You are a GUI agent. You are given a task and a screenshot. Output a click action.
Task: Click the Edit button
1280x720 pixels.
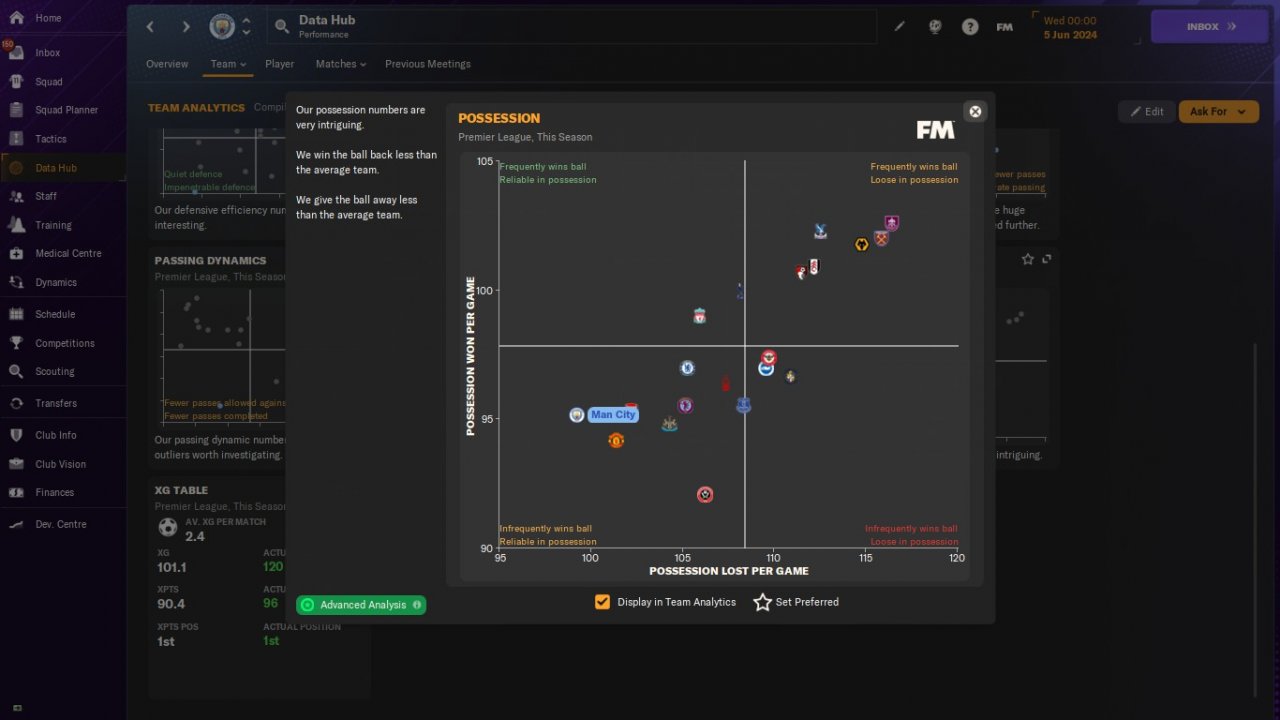coord(1146,111)
